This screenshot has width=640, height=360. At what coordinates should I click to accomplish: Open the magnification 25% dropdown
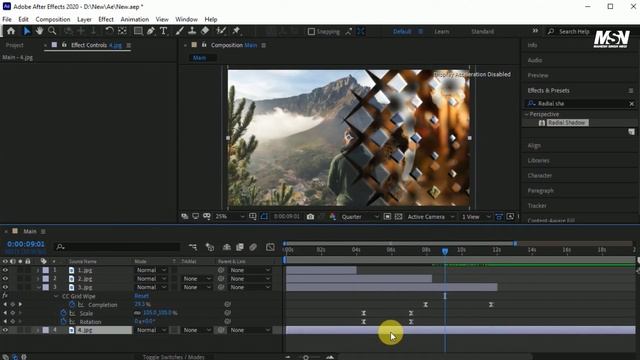tap(230, 217)
